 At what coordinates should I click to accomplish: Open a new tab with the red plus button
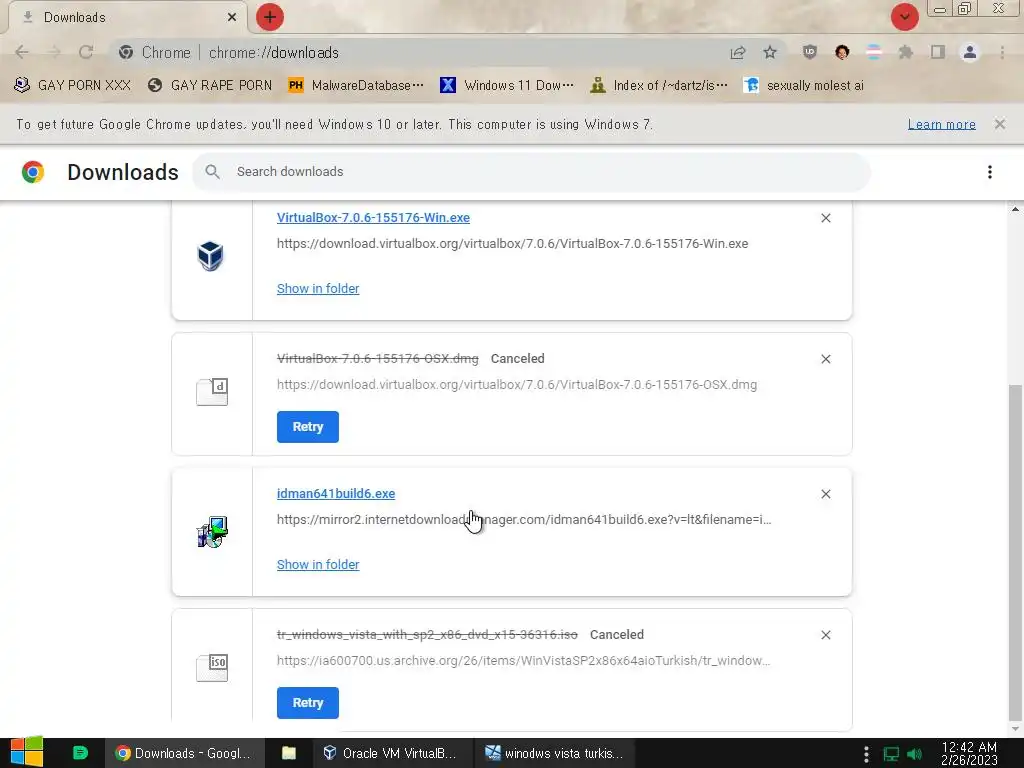pyautogui.click(x=270, y=17)
